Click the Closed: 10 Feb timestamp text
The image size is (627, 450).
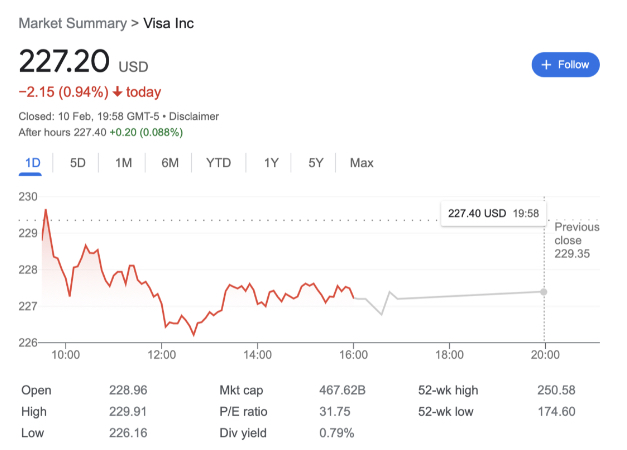(x=89, y=116)
